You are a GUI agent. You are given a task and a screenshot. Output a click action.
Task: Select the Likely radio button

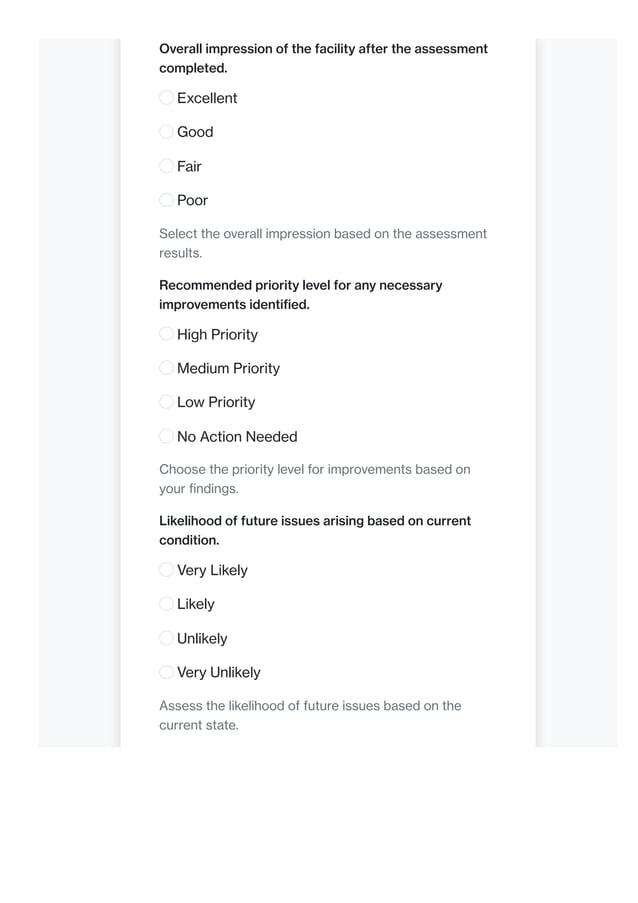(167, 604)
